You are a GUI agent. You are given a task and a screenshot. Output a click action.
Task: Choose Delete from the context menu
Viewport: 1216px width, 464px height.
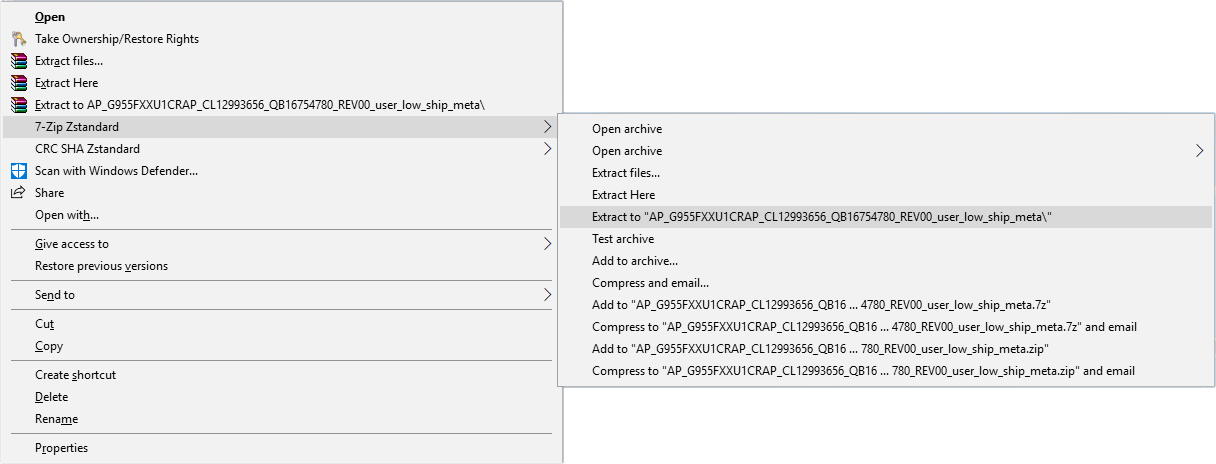[281, 397]
